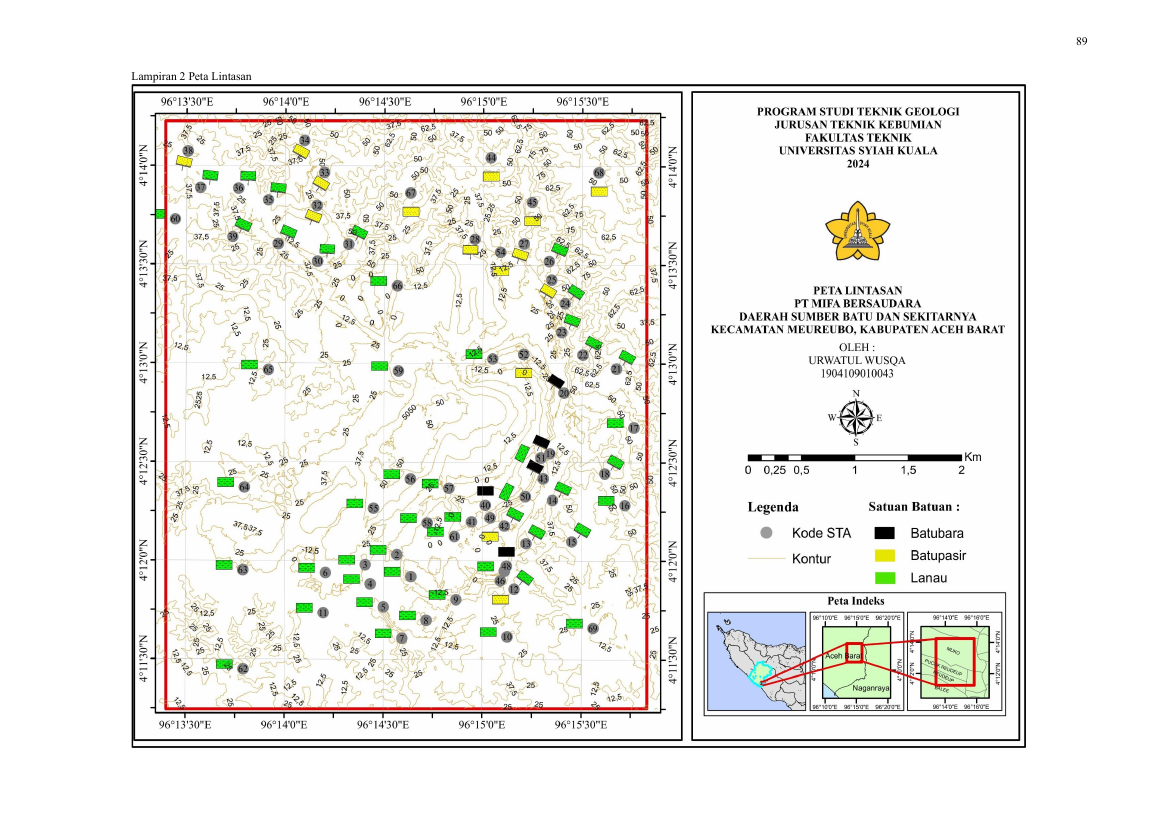Click station marker 7 on the map
1158x819 pixels.
click(402, 638)
